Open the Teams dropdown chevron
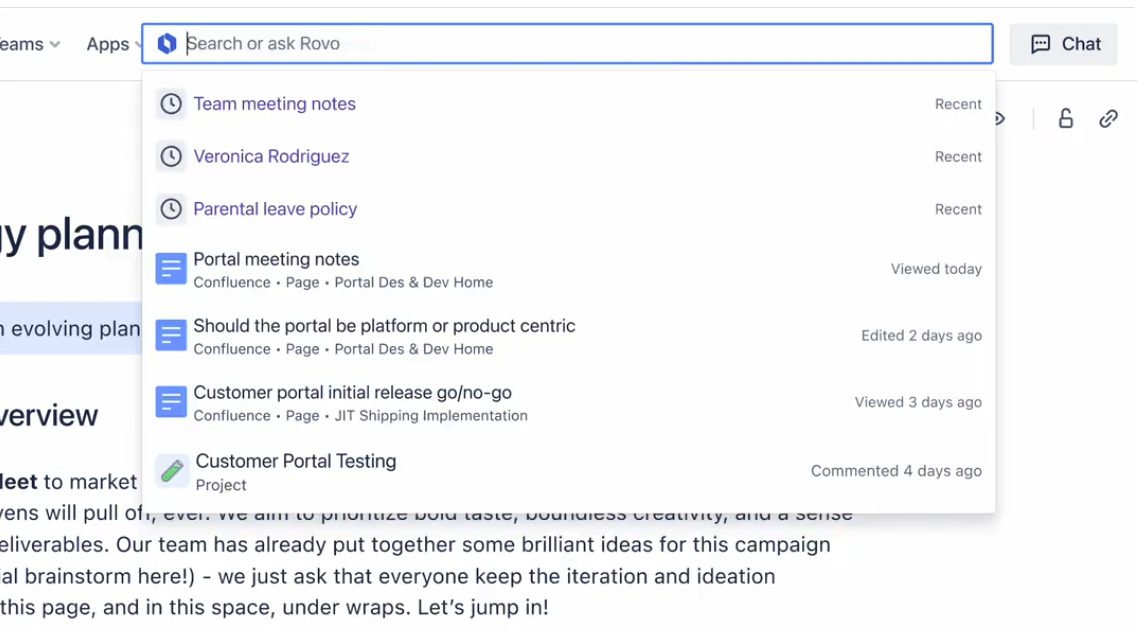The height and width of the screenshot is (632, 1144). point(55,44)
